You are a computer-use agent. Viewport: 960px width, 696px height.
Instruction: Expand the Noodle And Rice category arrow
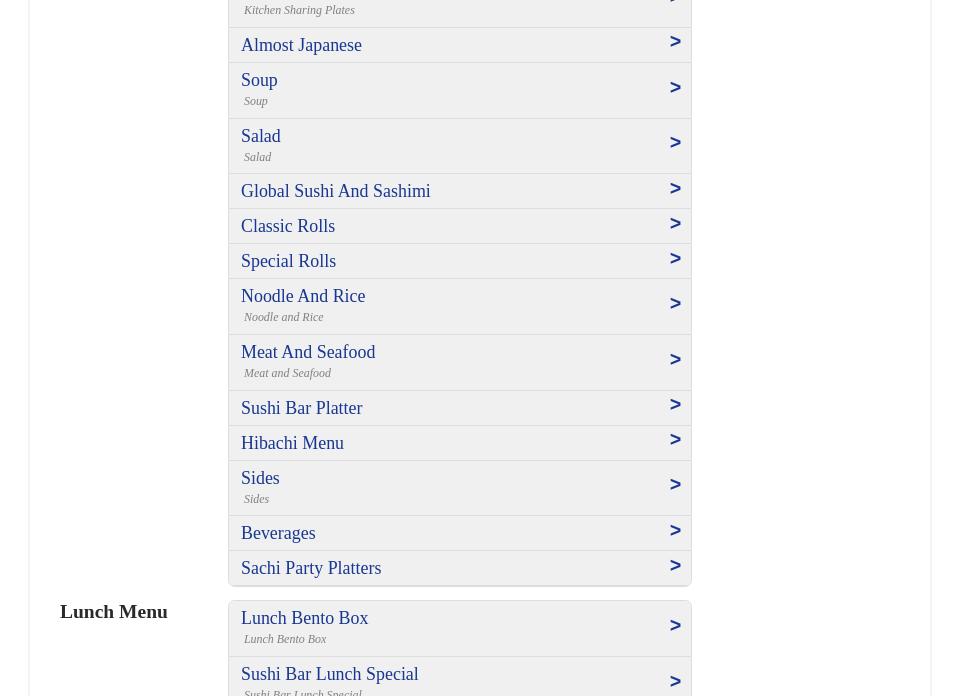675,304
